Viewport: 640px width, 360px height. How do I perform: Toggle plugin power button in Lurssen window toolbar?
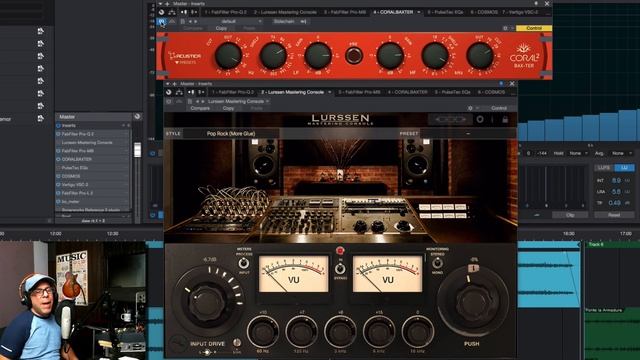(x=169, y=101)
